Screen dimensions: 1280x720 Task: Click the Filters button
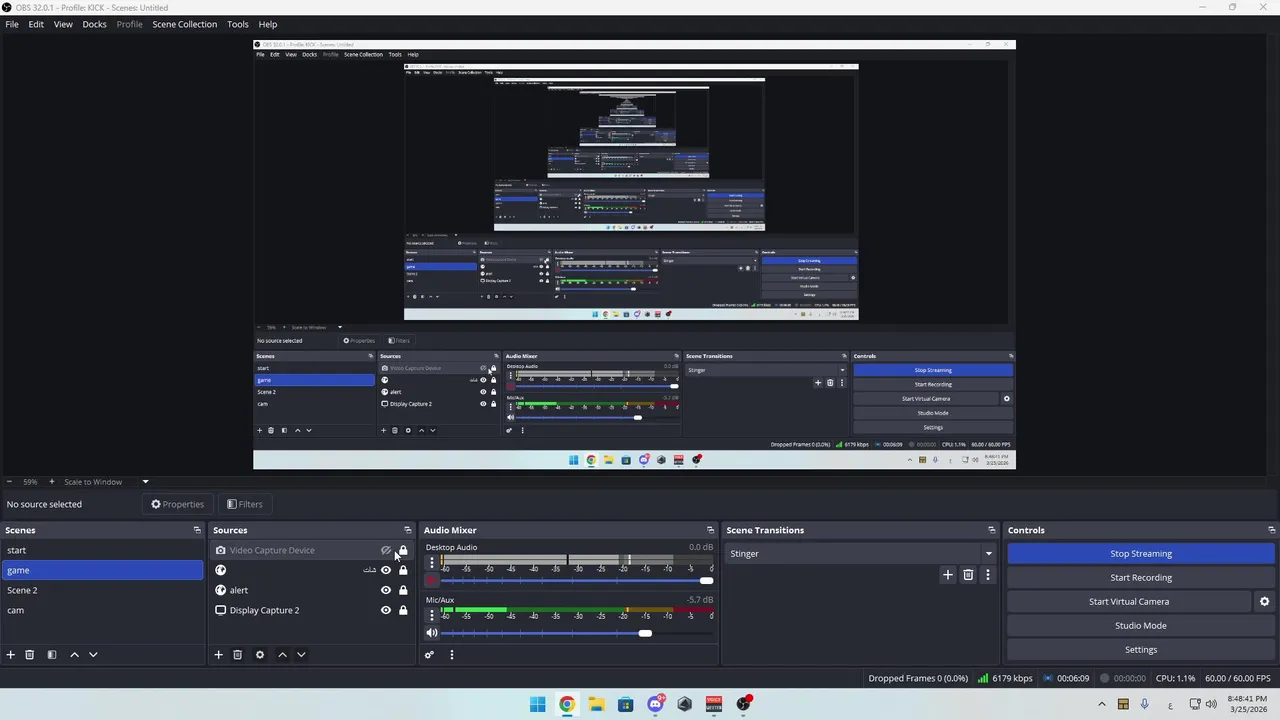click(x=245, y=504)
